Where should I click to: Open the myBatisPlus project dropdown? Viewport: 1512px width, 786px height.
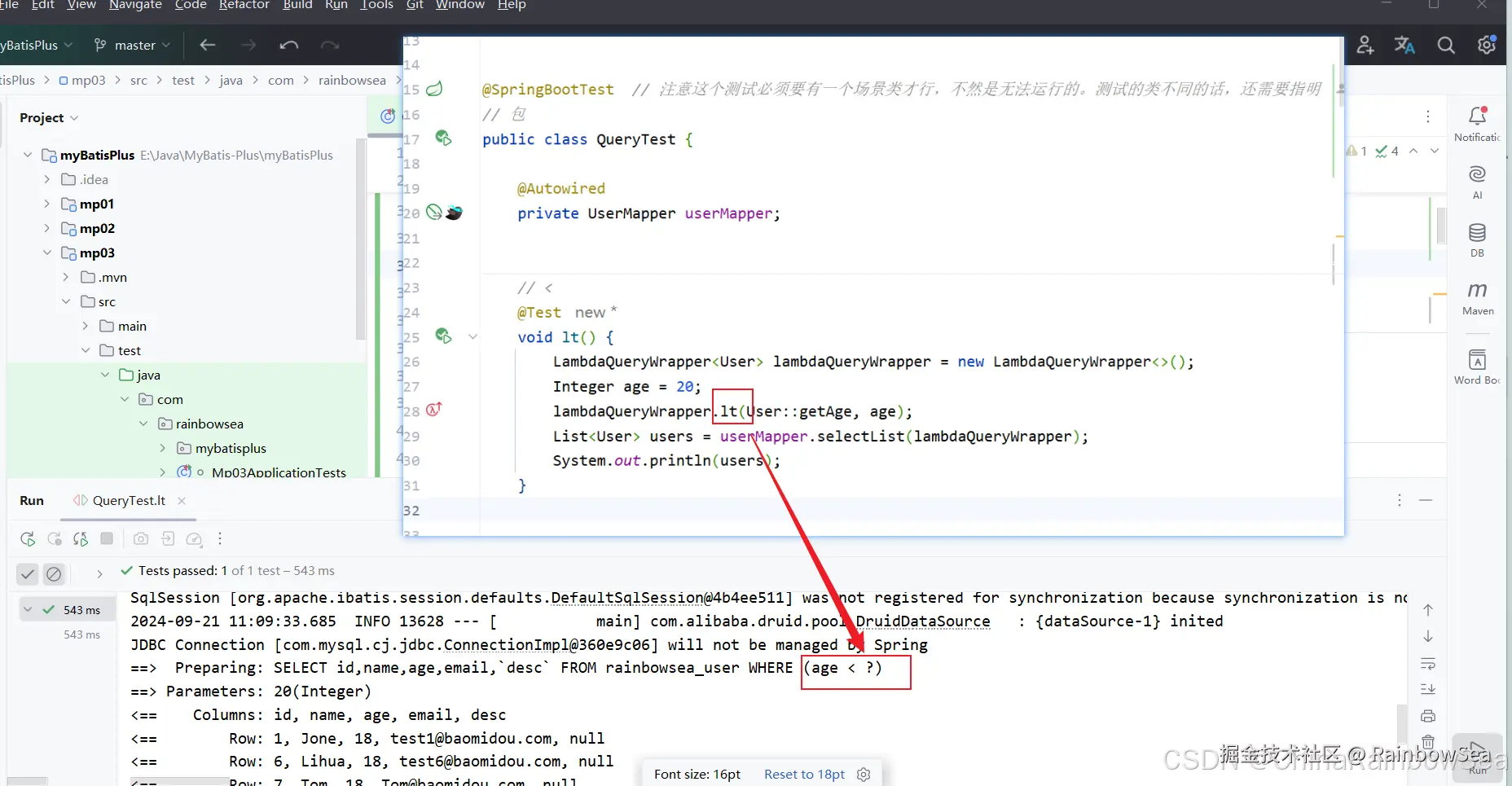click(37, 46)
